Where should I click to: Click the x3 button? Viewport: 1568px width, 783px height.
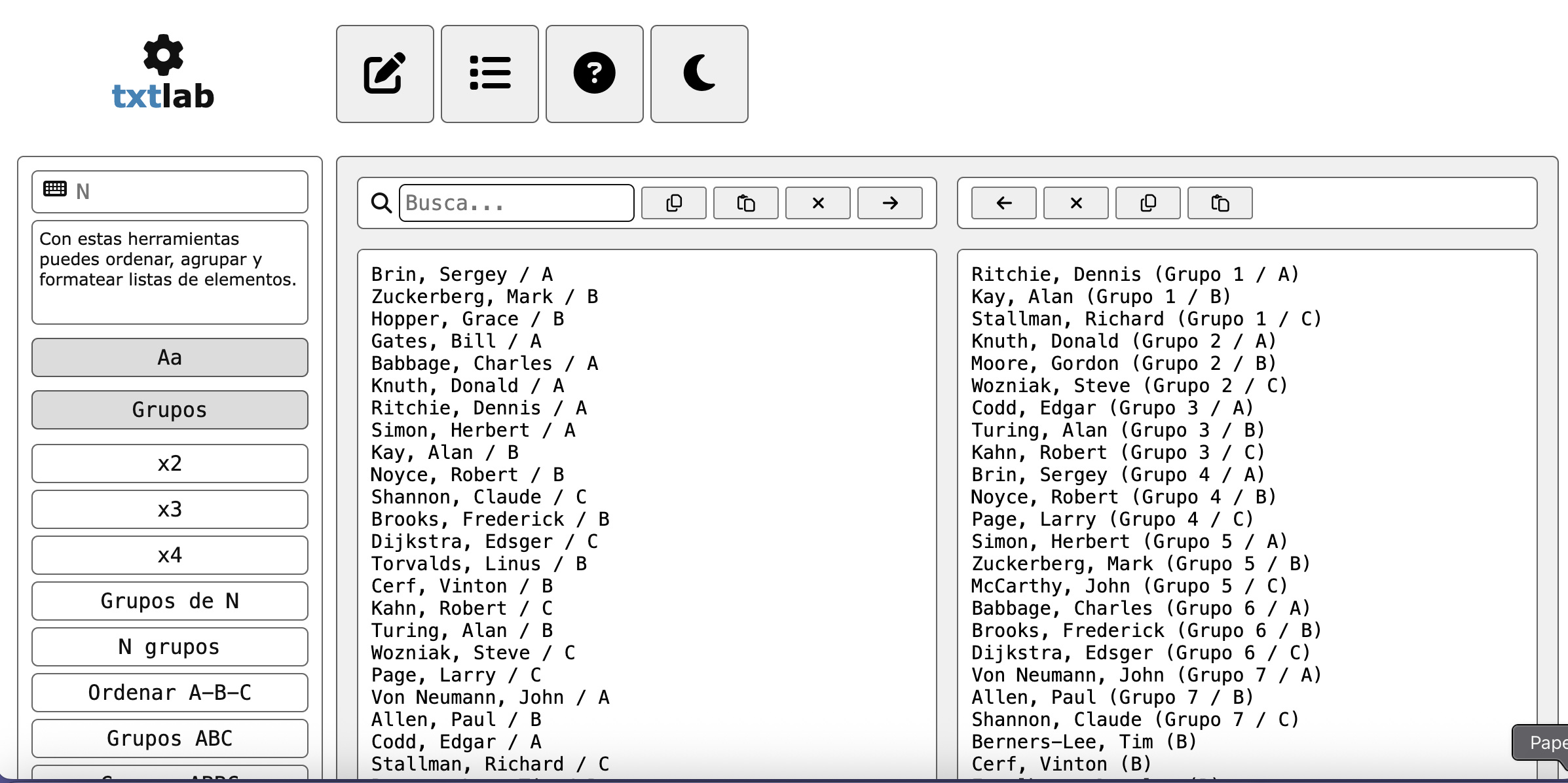point(170,509)
